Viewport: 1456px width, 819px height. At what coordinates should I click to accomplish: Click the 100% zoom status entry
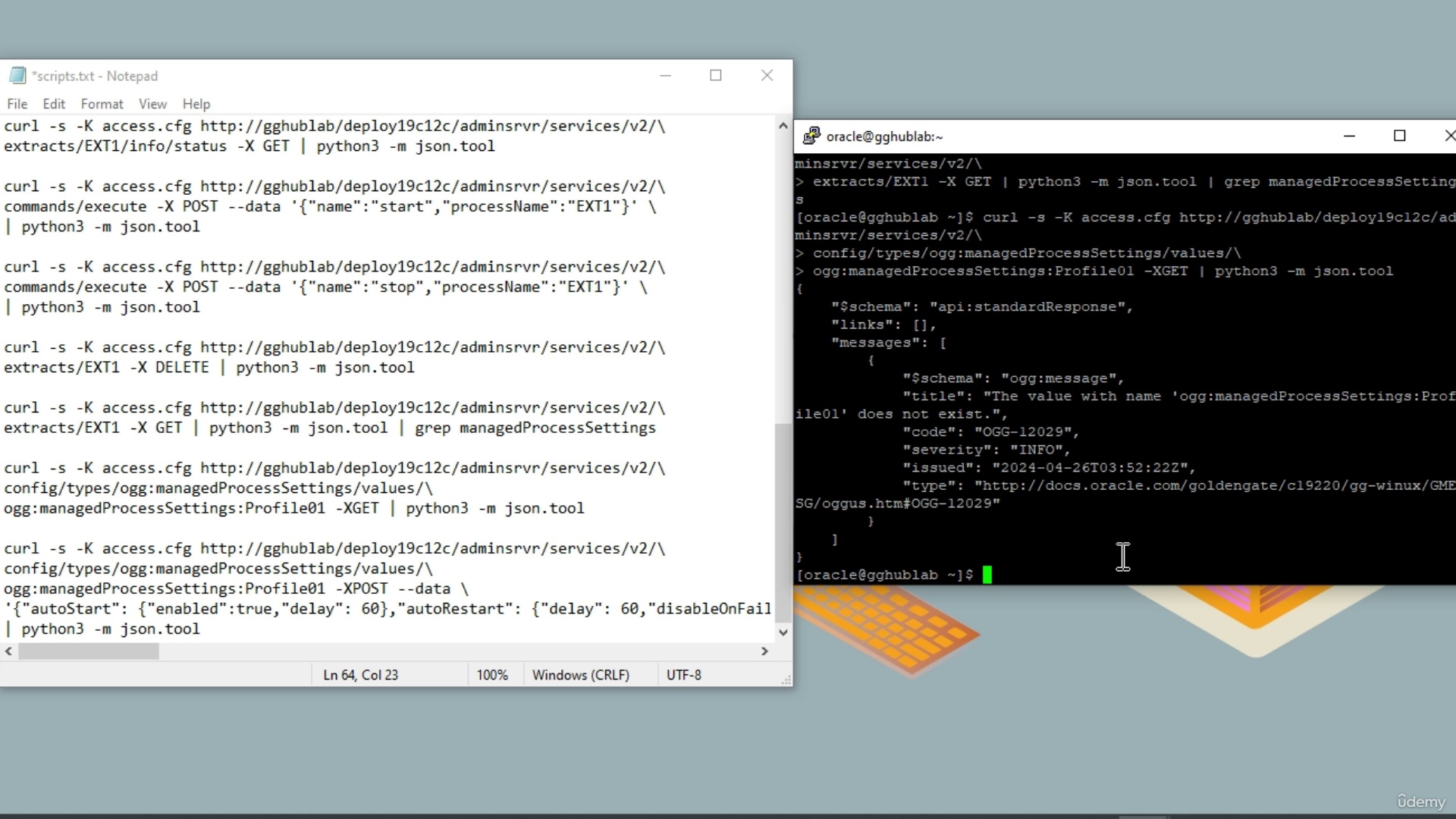tap(492, 675)
